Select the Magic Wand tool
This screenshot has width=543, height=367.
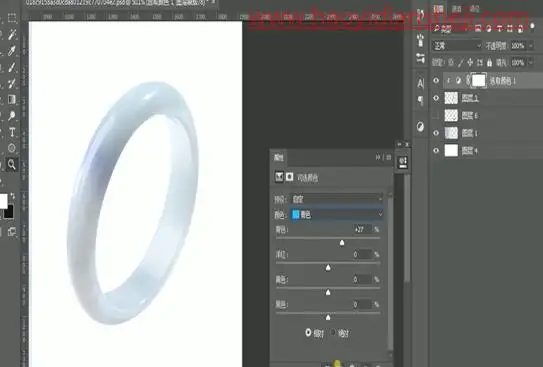point(12,34)
